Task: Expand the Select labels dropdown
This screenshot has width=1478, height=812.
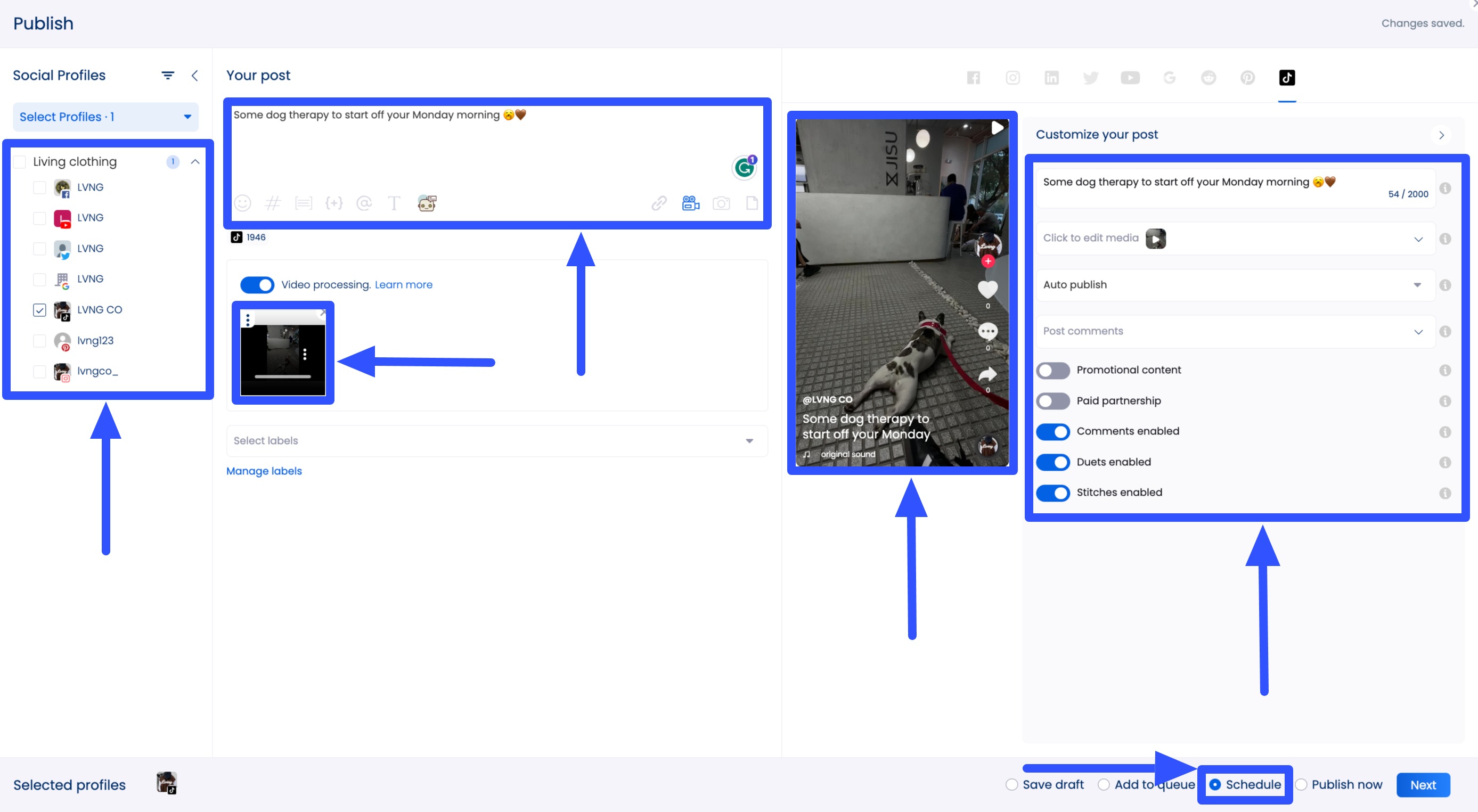Action: [497, 441]
